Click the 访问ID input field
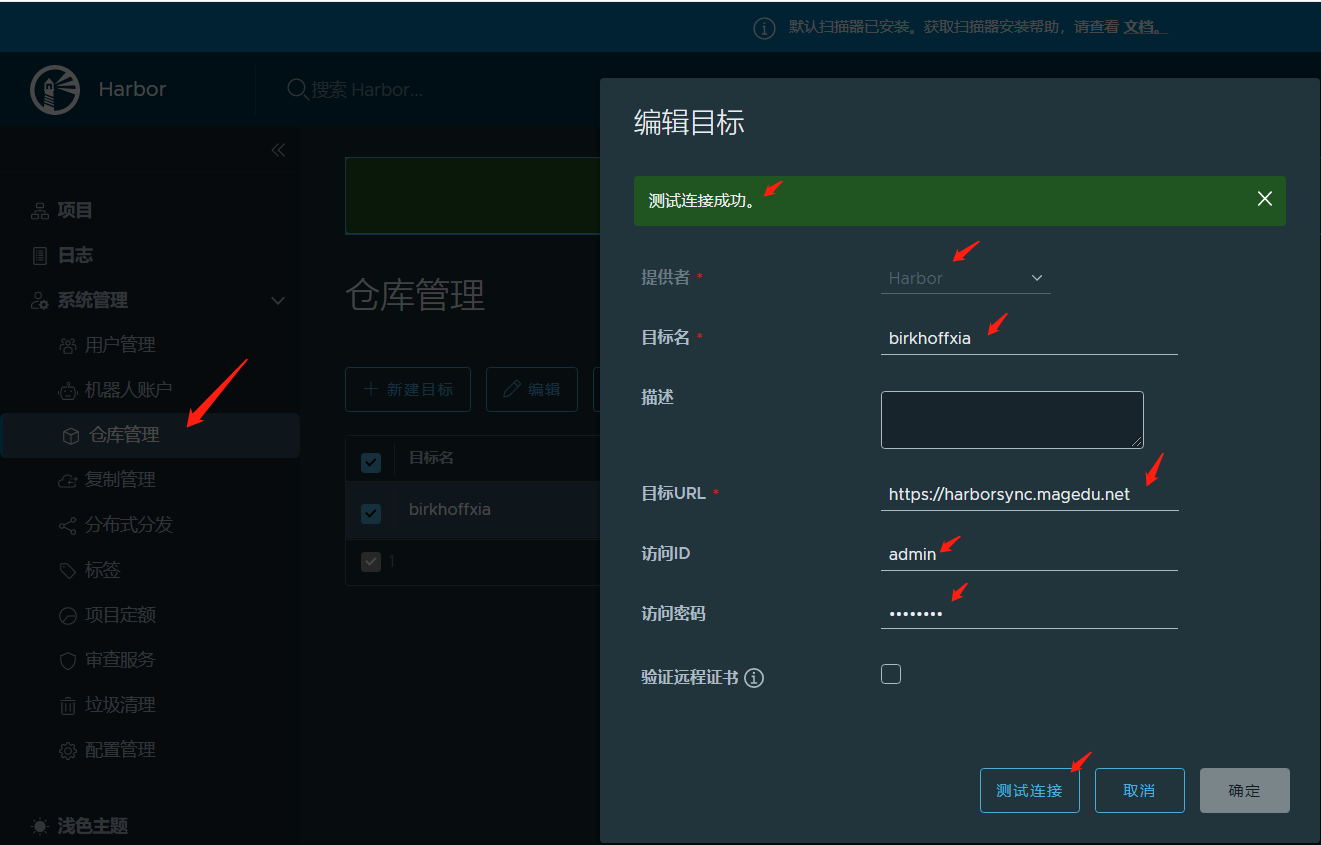1321x845 pixels. point(1029,554)
